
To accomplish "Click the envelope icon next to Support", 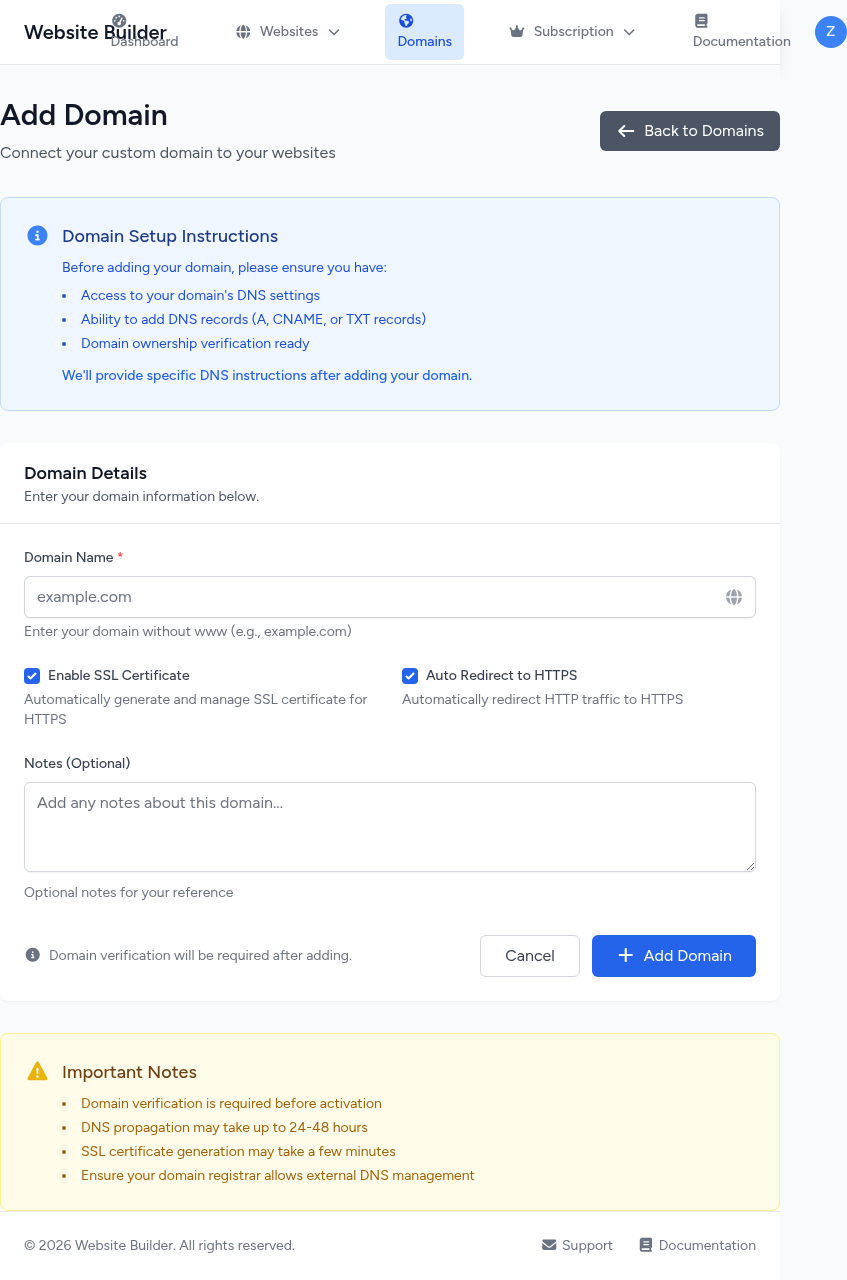I will point(549,1245).
